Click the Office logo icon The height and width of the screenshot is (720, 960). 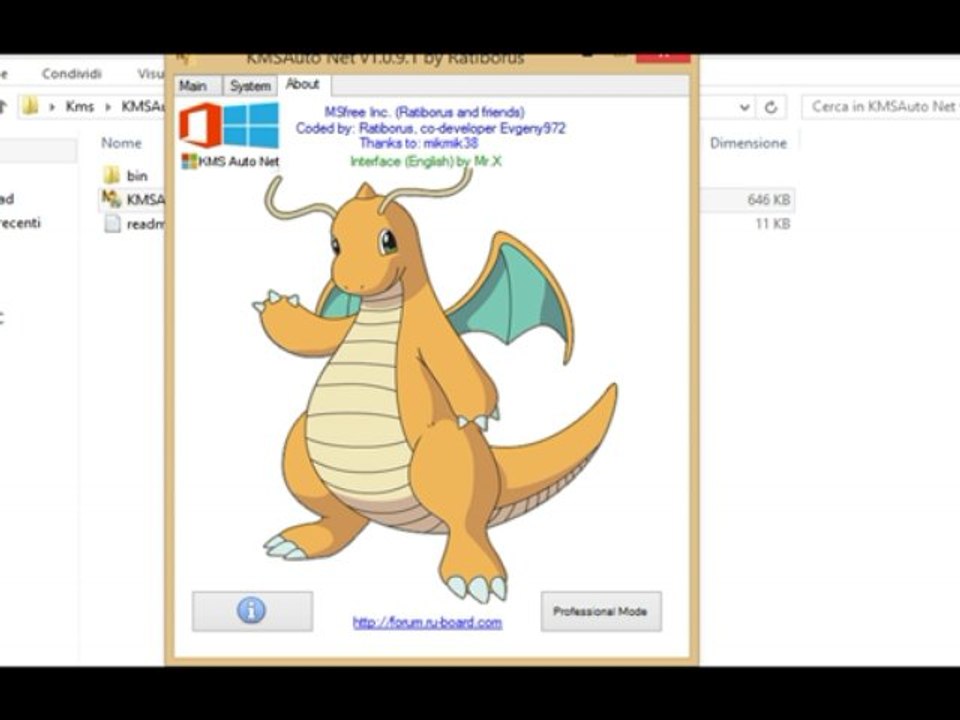(x=200, y=126)
